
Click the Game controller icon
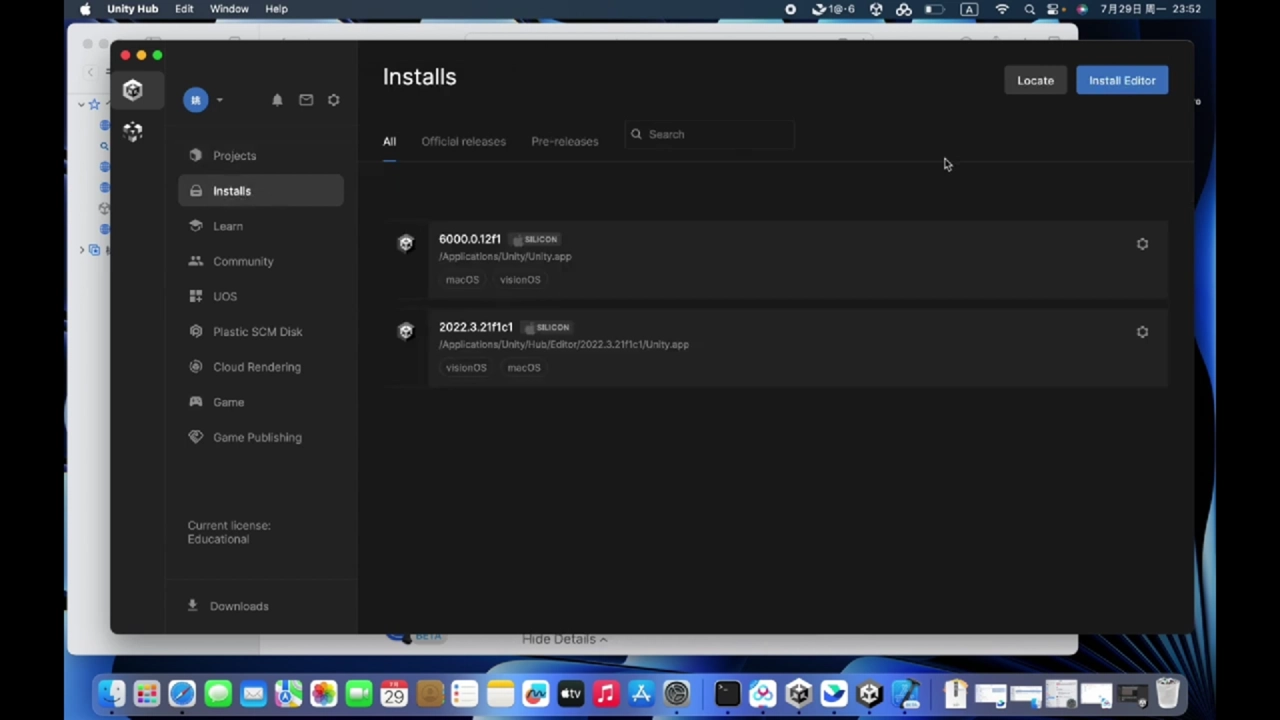(196, 402)
